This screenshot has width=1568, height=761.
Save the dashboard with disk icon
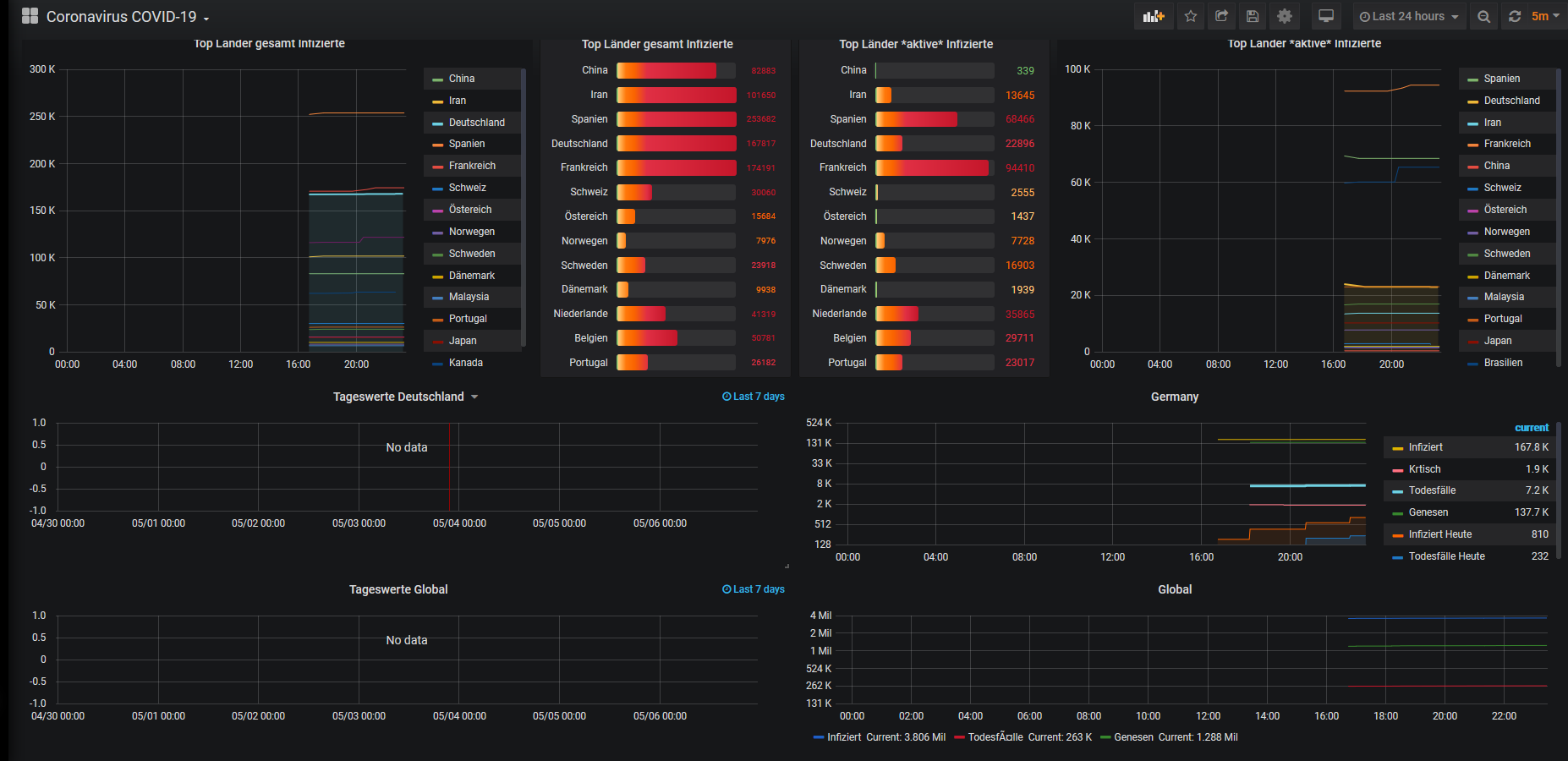1253,16
